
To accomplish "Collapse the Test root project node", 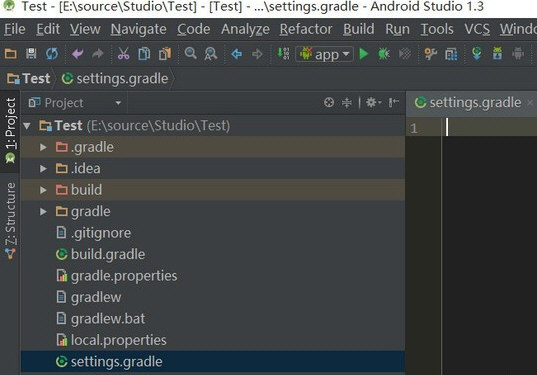I will click(27, 126).
